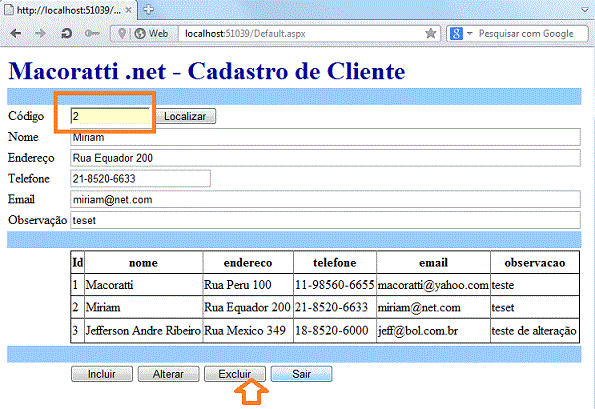Click the Excluir button
The width and height of the screenshot is (595, 409).
click(235, 374)
